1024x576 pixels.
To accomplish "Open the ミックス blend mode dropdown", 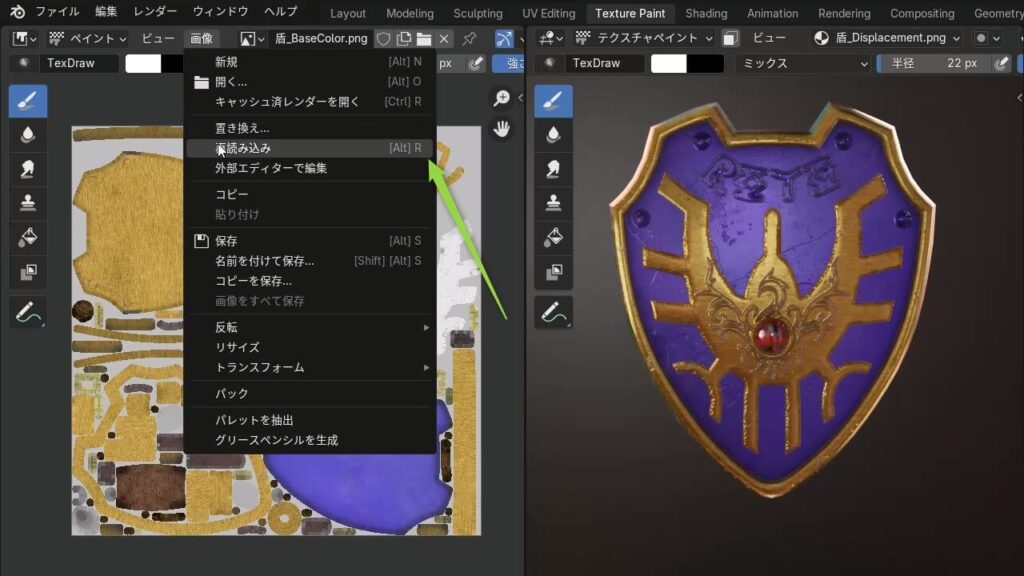I will point(804,63).
